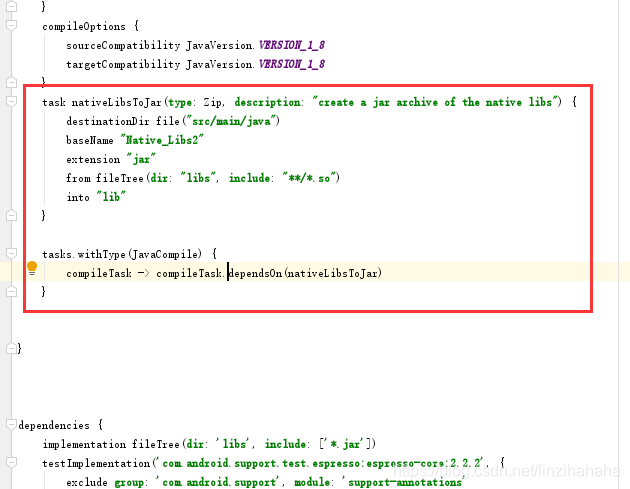Collapse the testImplementation closure fold marker
Image resolution: width=630 pixels, height=489 pixels.
(12, 462)
